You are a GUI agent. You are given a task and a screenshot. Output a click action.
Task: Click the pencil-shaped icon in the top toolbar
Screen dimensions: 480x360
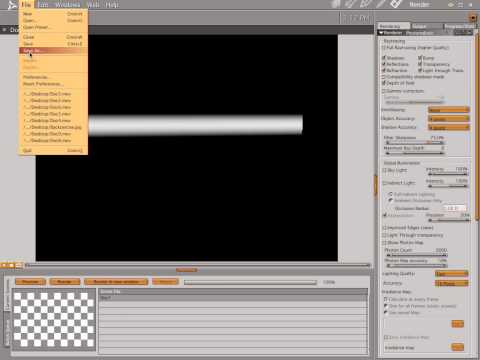pyautogui.click(x=381, y=4)
